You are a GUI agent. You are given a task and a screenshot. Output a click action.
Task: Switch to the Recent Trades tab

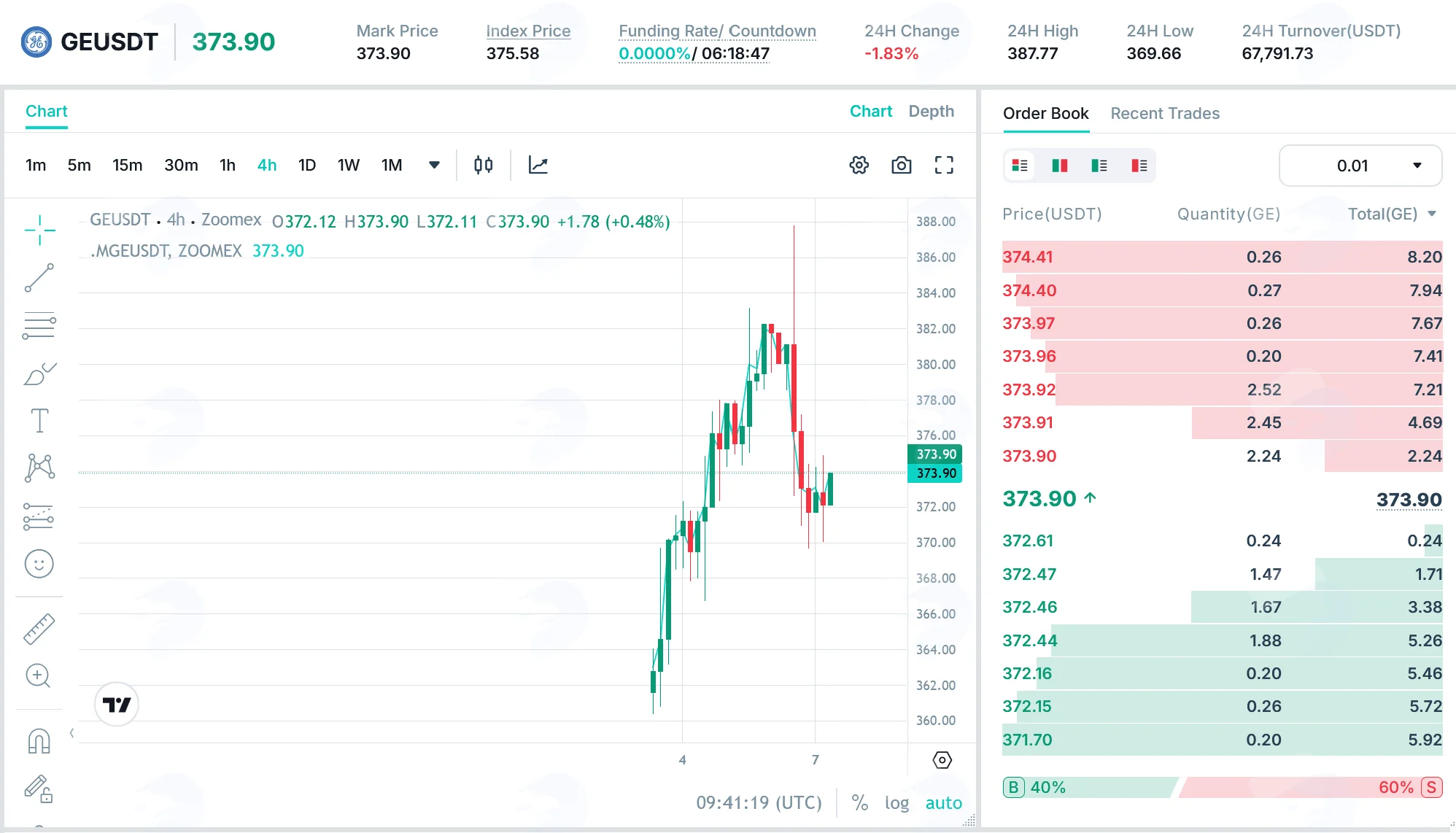click(1165, 114)
